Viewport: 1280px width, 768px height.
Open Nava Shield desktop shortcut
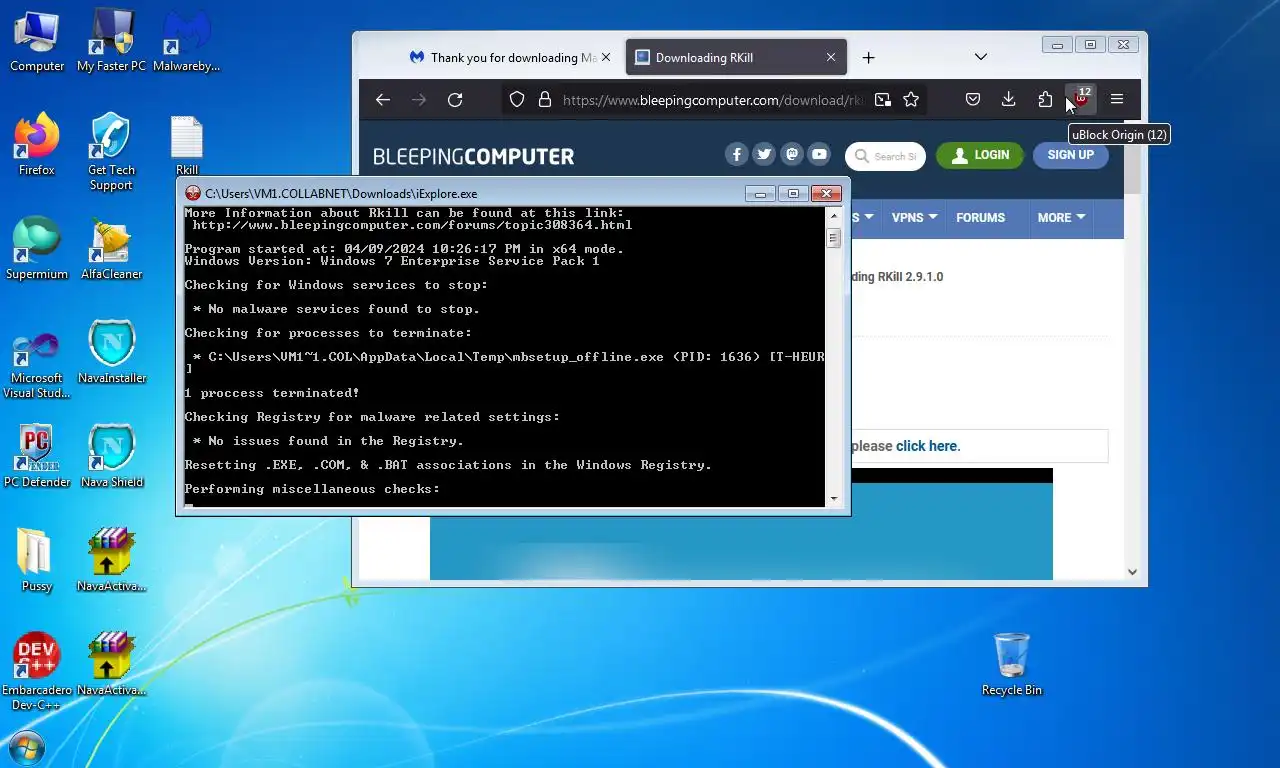pyautogui.click(x=111, y=456)
